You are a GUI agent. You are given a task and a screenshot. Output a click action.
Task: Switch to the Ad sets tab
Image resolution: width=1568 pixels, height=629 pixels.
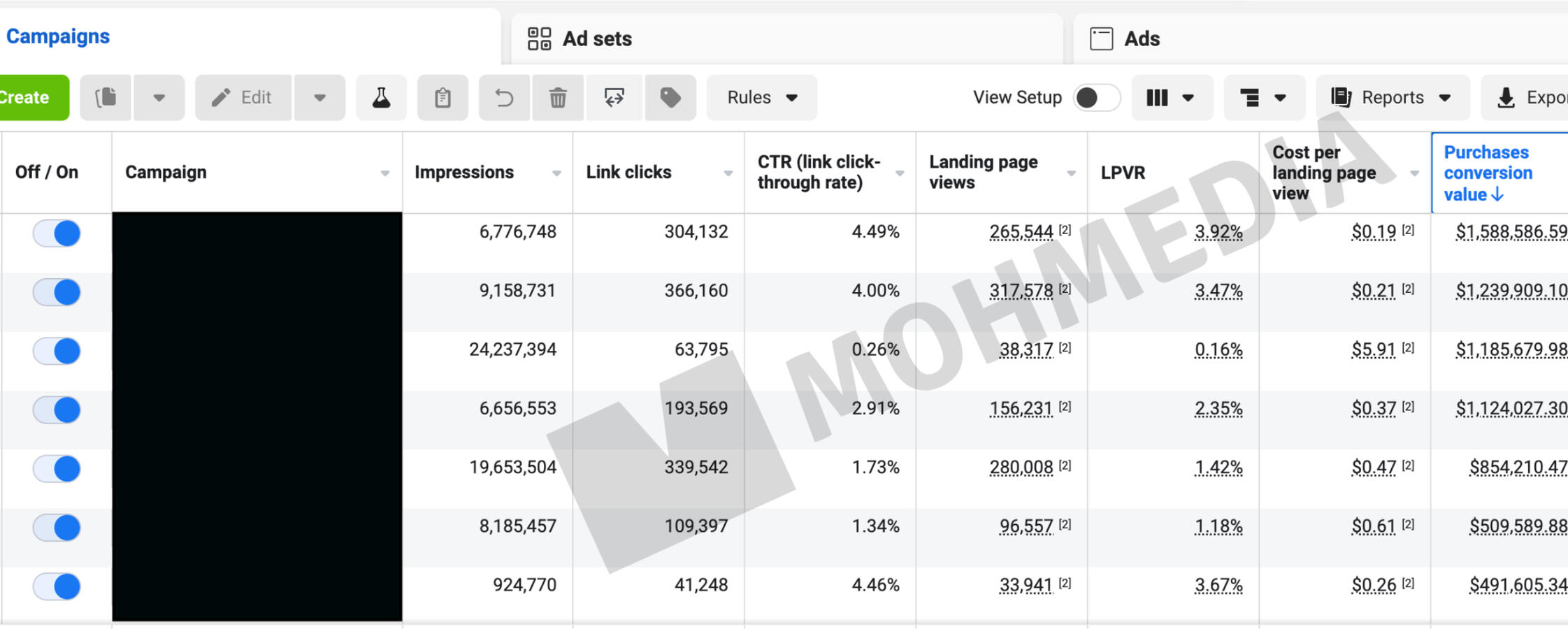point(596,38)
